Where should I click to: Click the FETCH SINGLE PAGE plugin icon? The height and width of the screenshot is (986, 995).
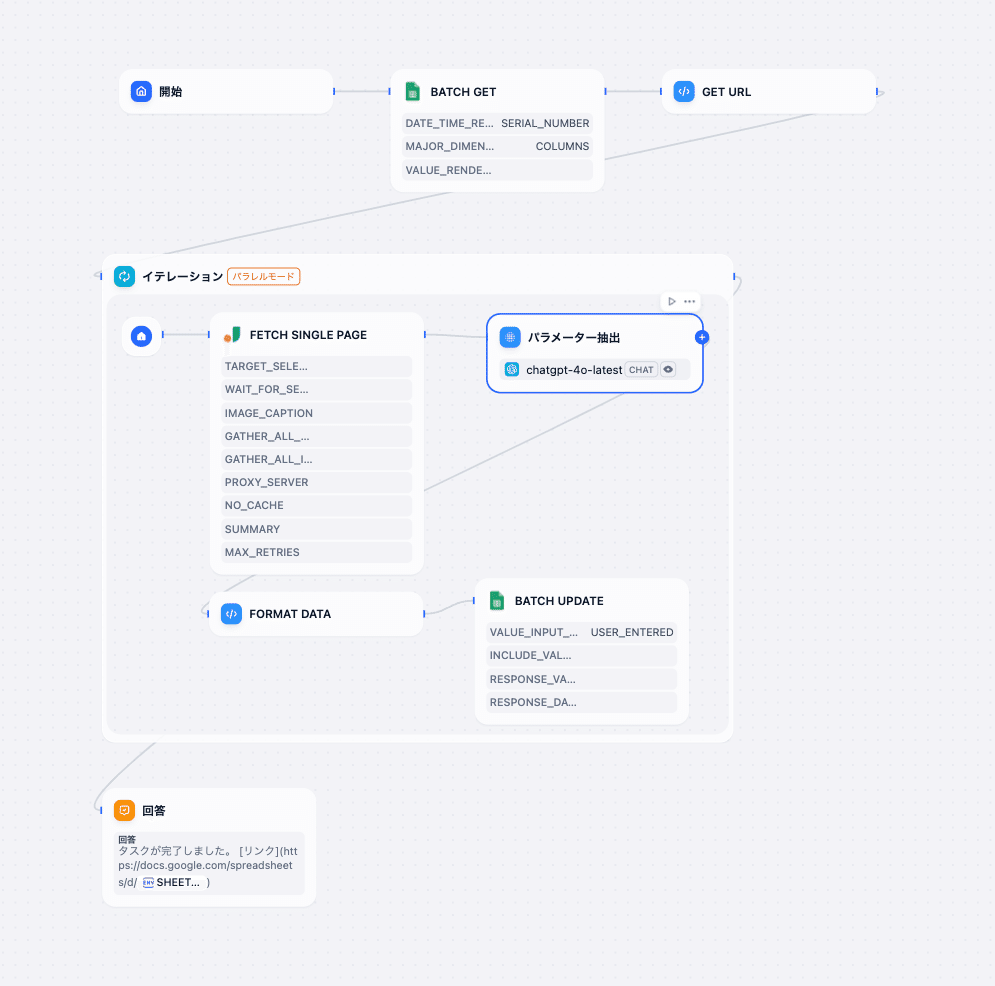pos(231,334)
